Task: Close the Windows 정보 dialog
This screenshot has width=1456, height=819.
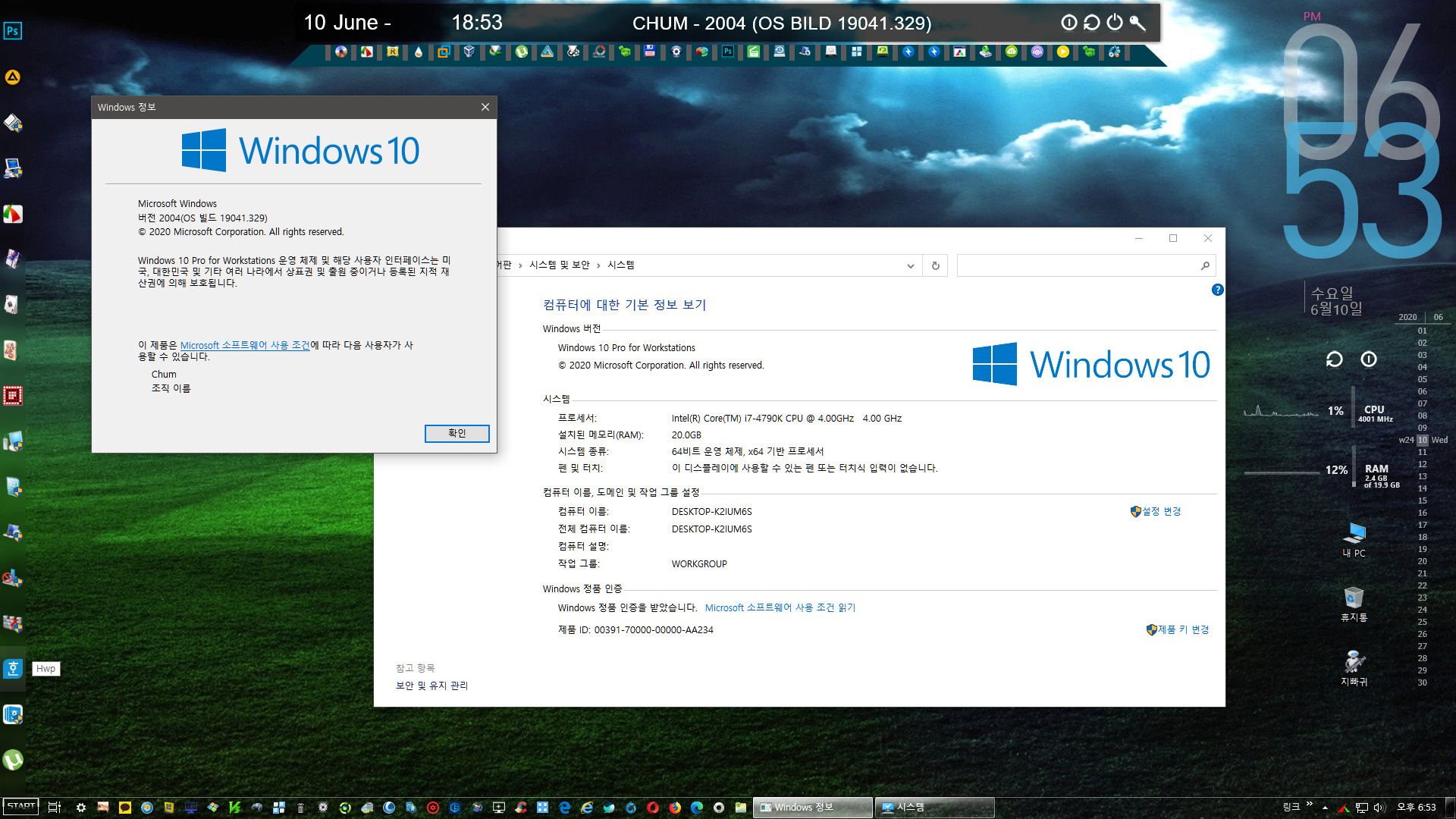Action: (x=485, y=107)
